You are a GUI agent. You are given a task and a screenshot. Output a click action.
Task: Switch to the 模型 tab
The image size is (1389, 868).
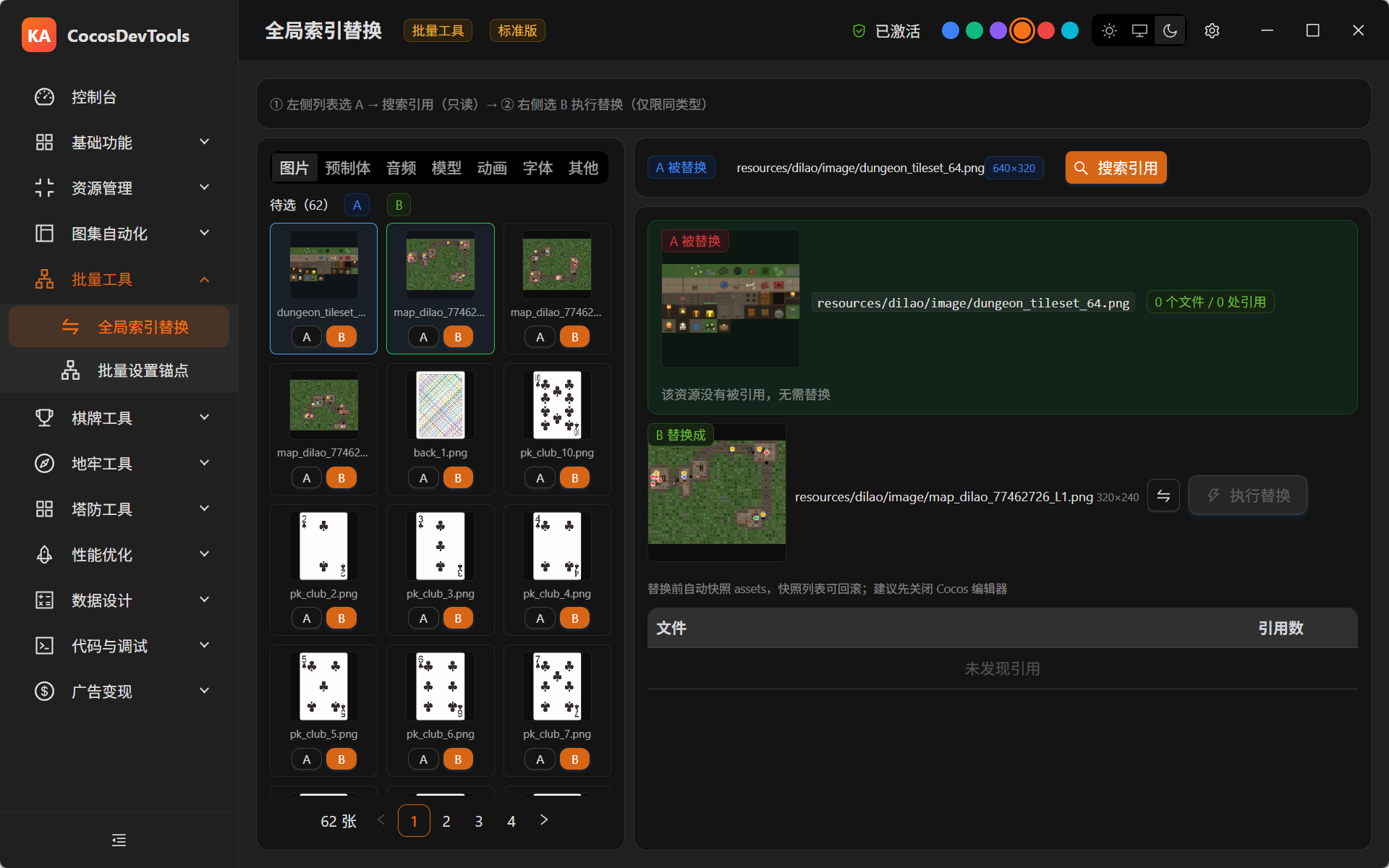click(446, 168)
